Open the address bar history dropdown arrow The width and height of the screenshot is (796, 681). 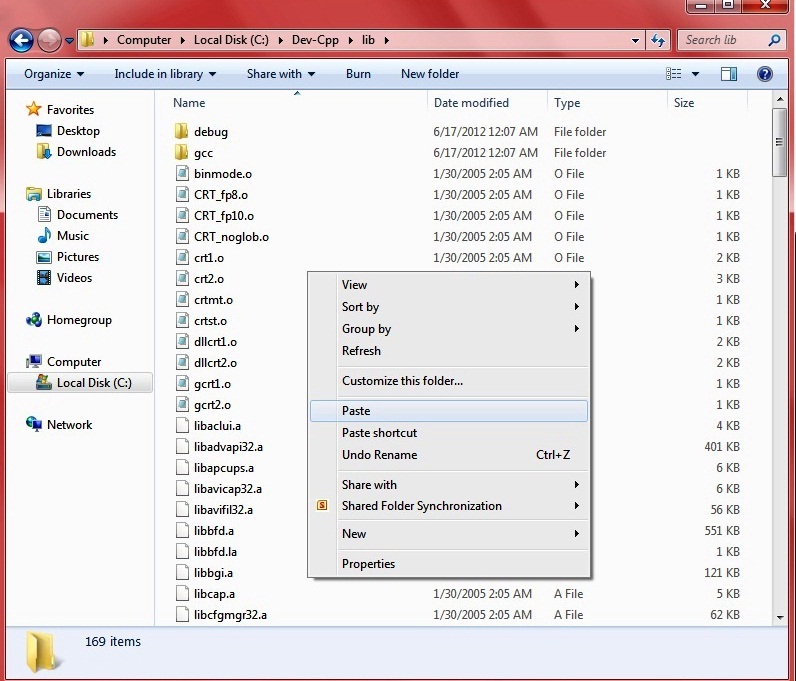pyautogui.click(x=635, y=40)
